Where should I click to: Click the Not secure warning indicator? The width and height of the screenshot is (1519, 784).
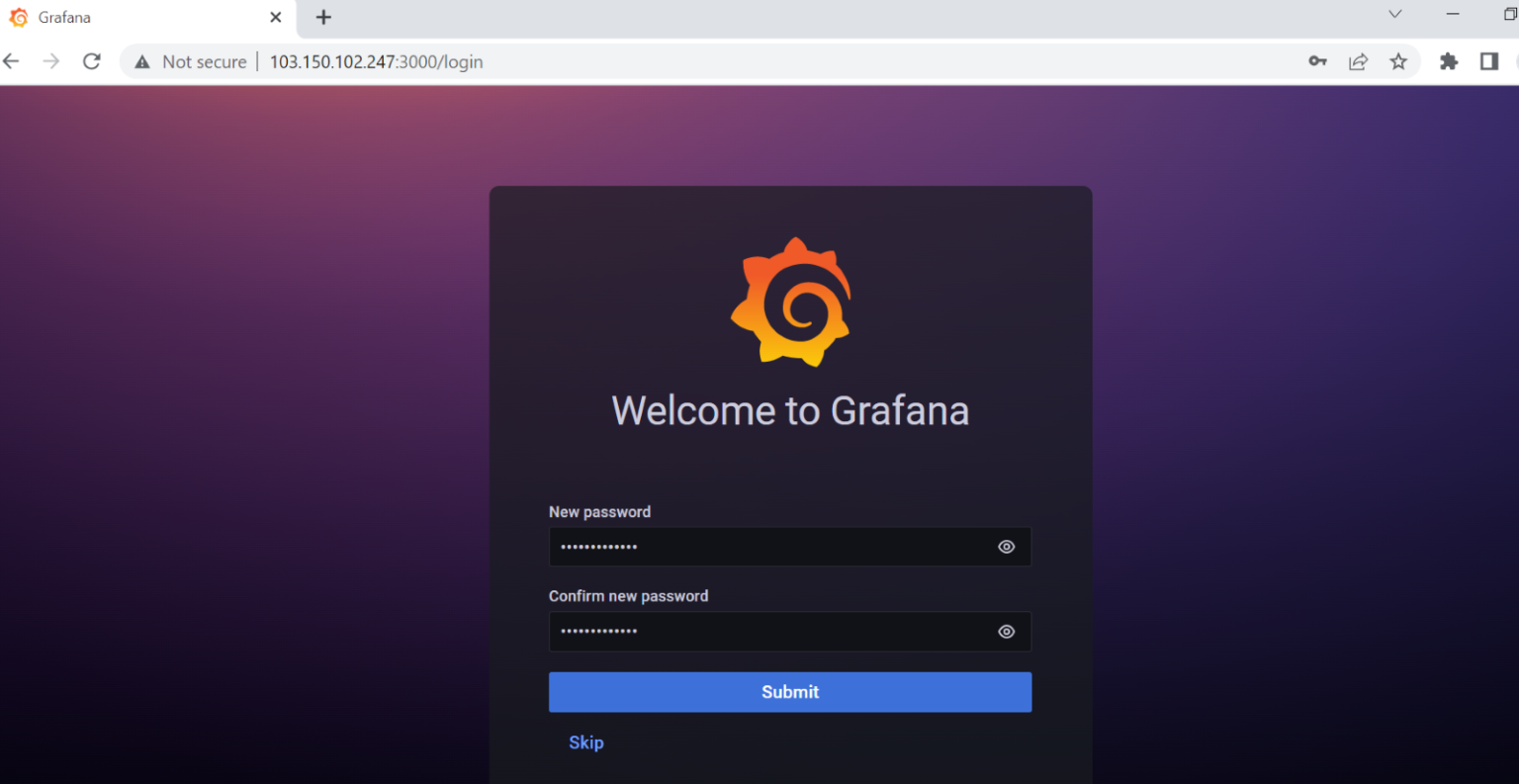(191, 61)
